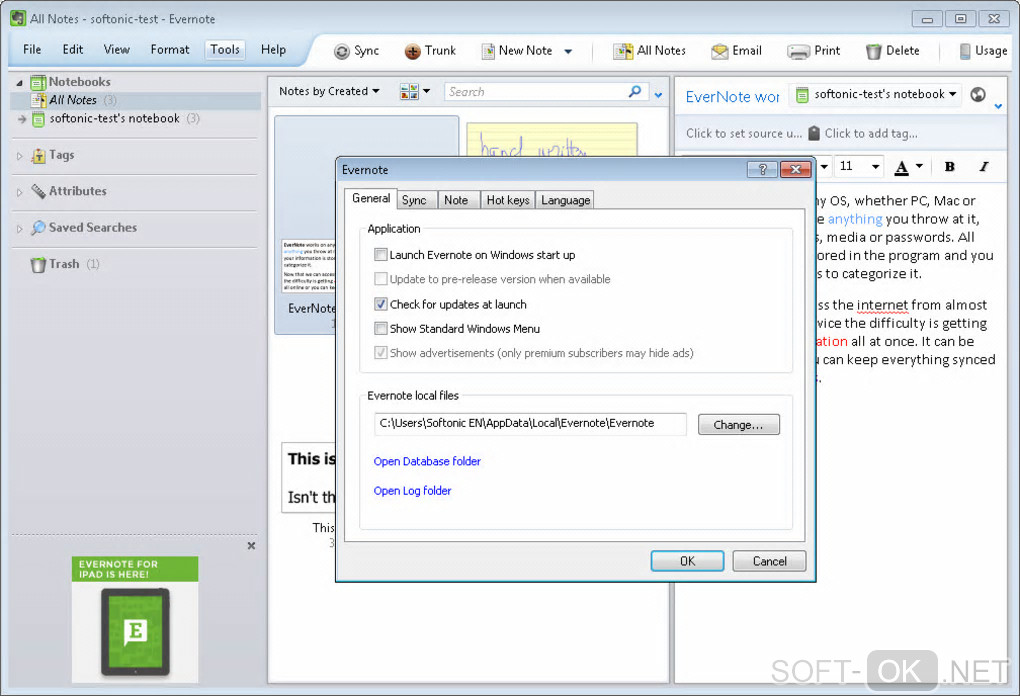Open the Notes by Created dropdown
1020x696 pixels.
[x=329, y=91]
